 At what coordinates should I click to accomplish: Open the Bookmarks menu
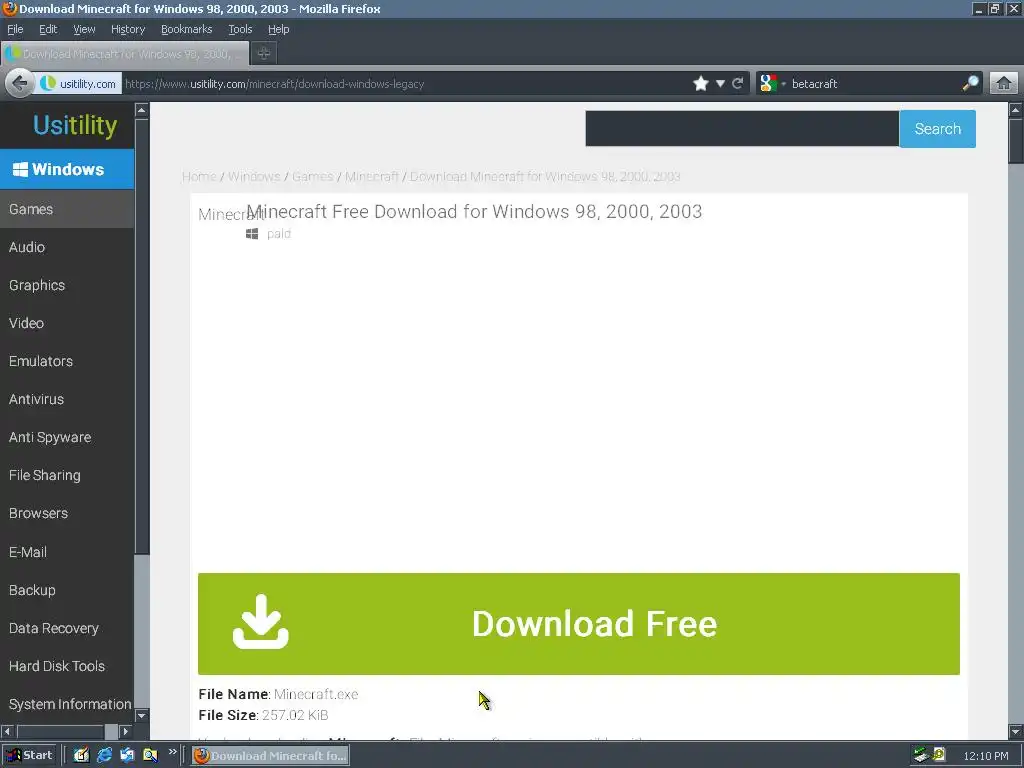[186, 29]
